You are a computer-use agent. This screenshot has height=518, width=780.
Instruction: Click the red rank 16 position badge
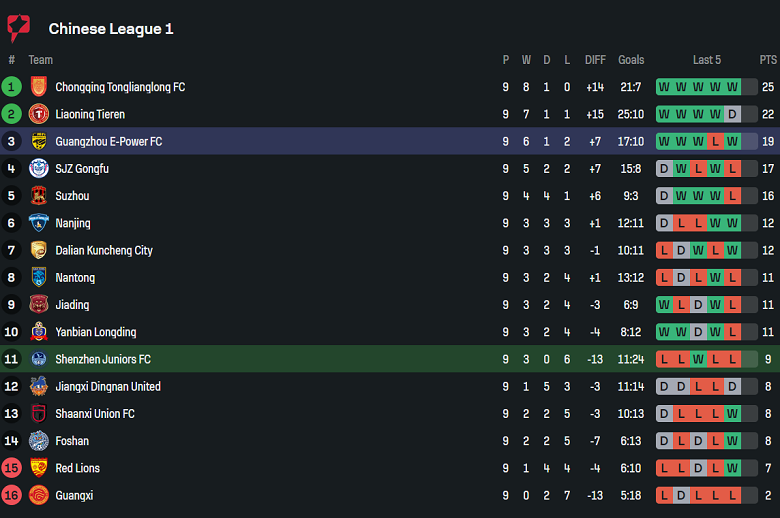tap(12, 495)
